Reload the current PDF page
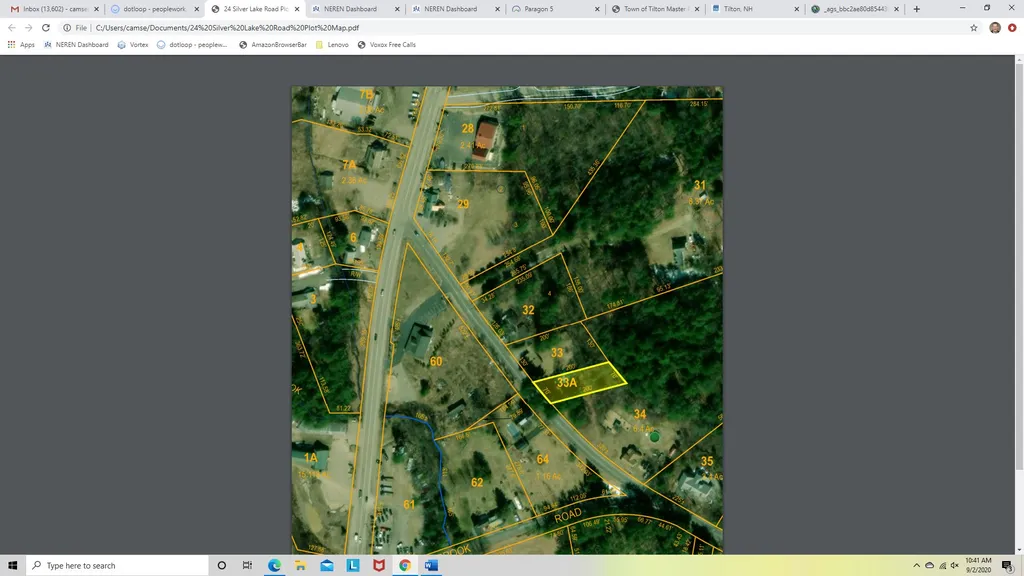 coord(46,28)
